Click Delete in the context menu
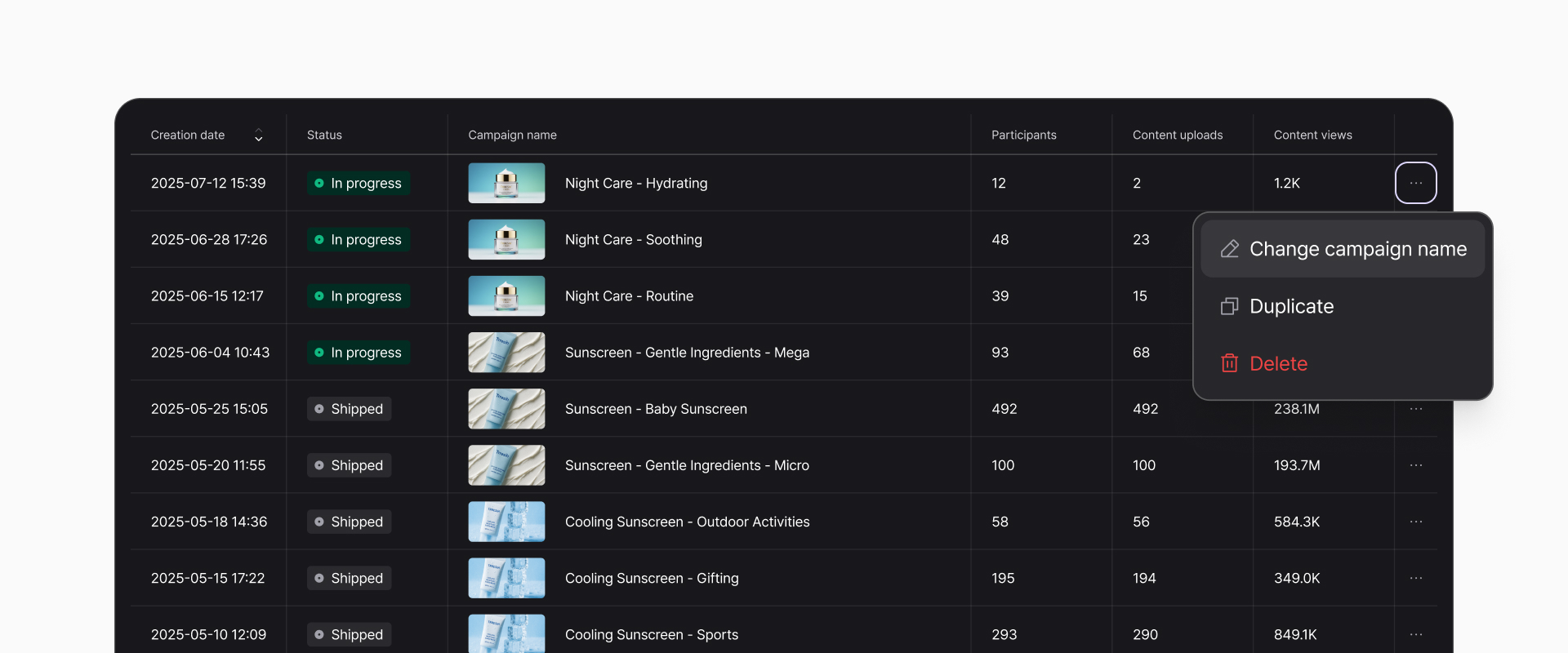The height and width of the screenshot is (653, 1568). (x=1278, y=363)
